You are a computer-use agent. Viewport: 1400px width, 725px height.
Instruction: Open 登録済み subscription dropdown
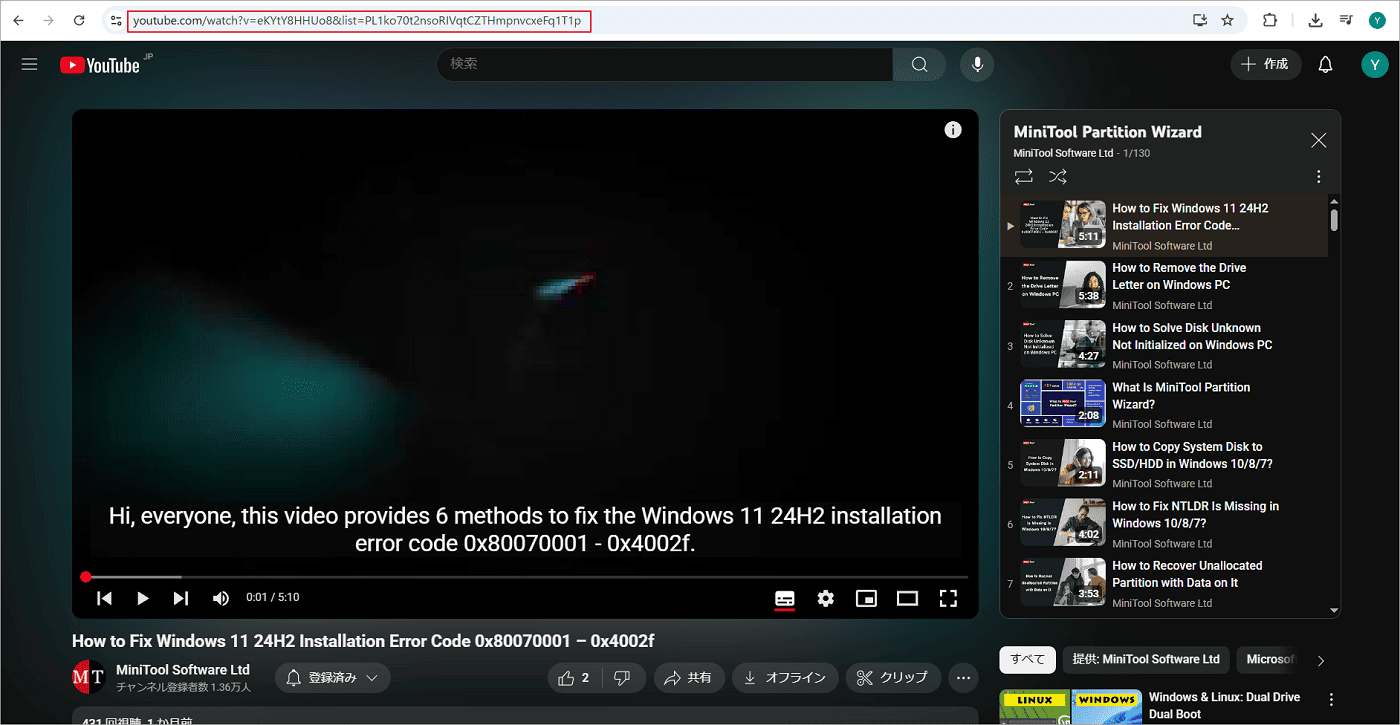click(333, 678)
